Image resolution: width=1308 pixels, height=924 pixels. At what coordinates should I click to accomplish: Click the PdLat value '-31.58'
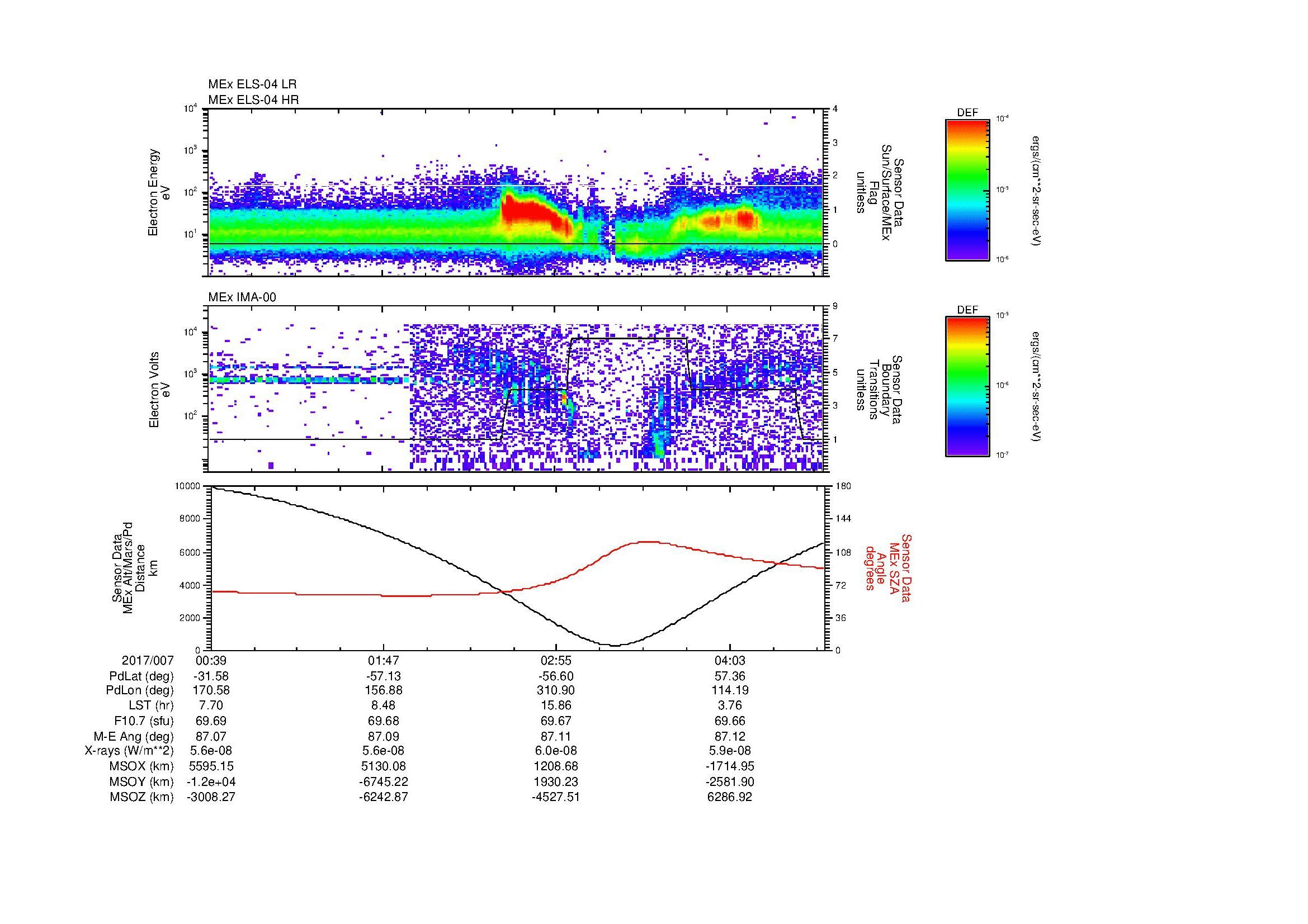point(211,676)
